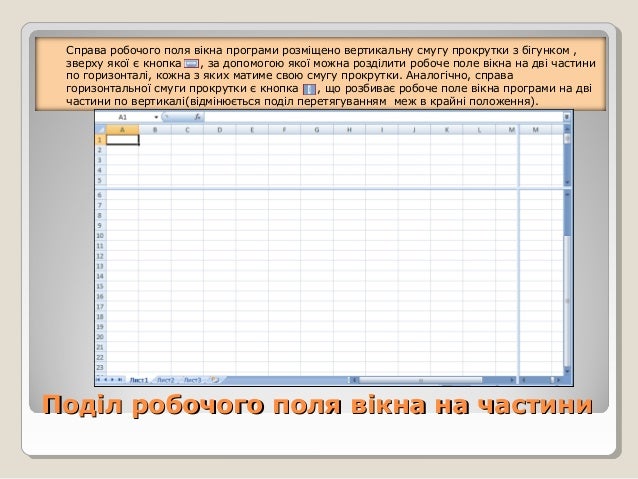
Task: Select row 10 header
Action: click(101, 236)
